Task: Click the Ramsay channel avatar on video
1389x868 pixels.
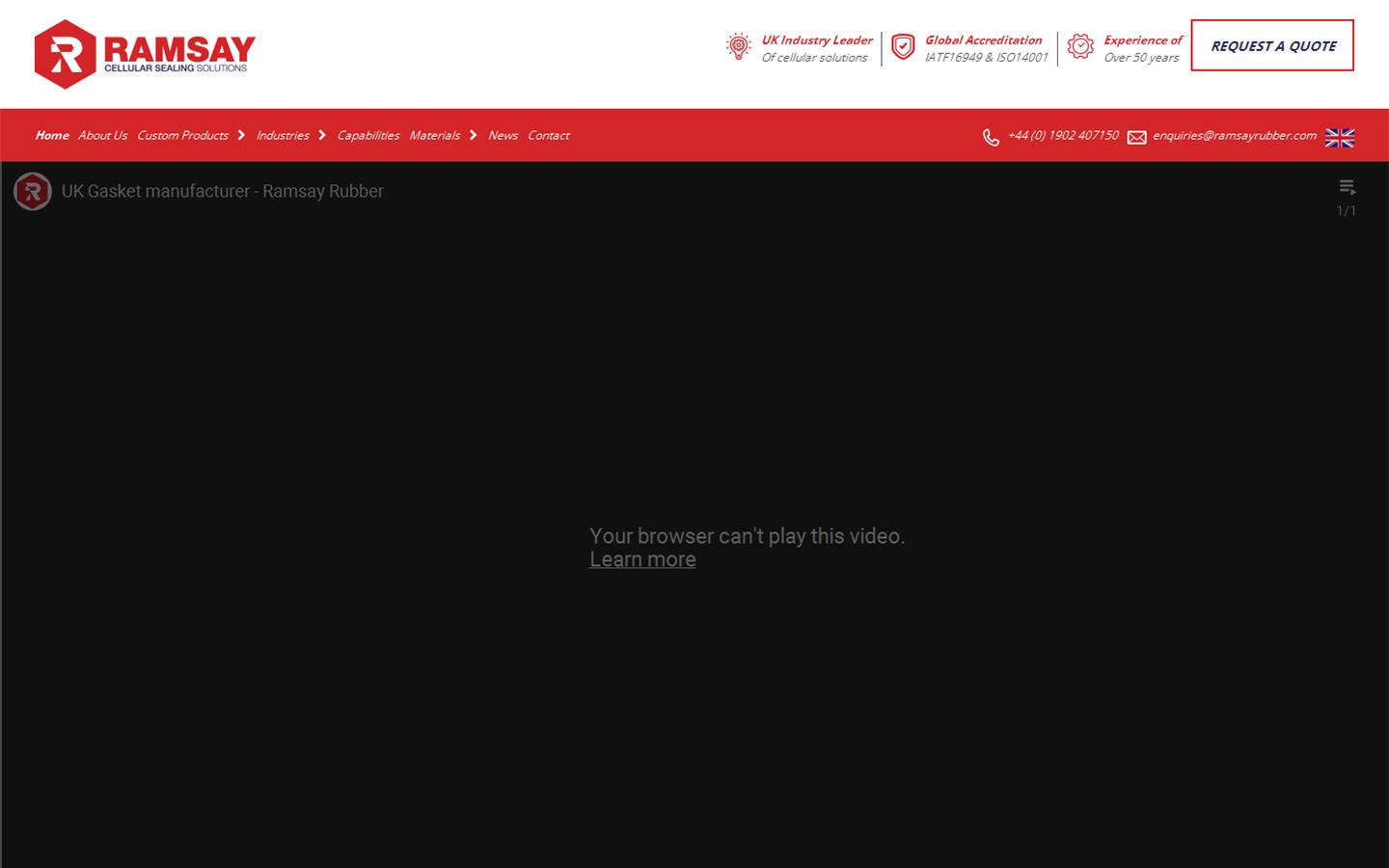Action: coord(33,191)
